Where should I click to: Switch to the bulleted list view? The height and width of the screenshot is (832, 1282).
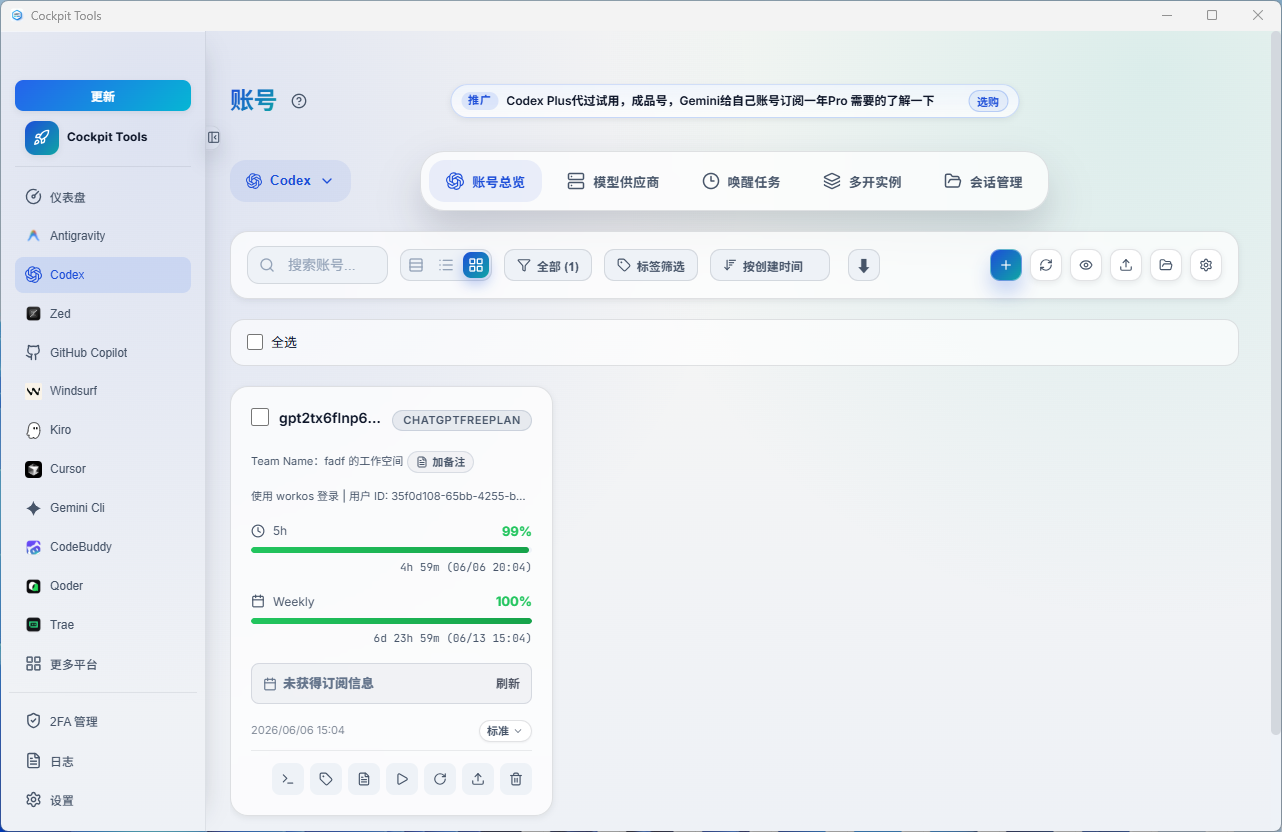click(446, 265)
